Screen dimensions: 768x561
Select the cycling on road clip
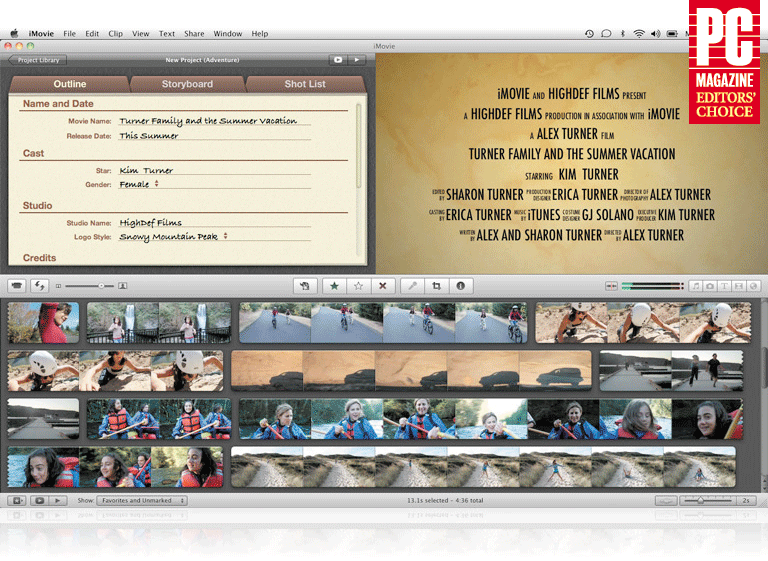383,322
